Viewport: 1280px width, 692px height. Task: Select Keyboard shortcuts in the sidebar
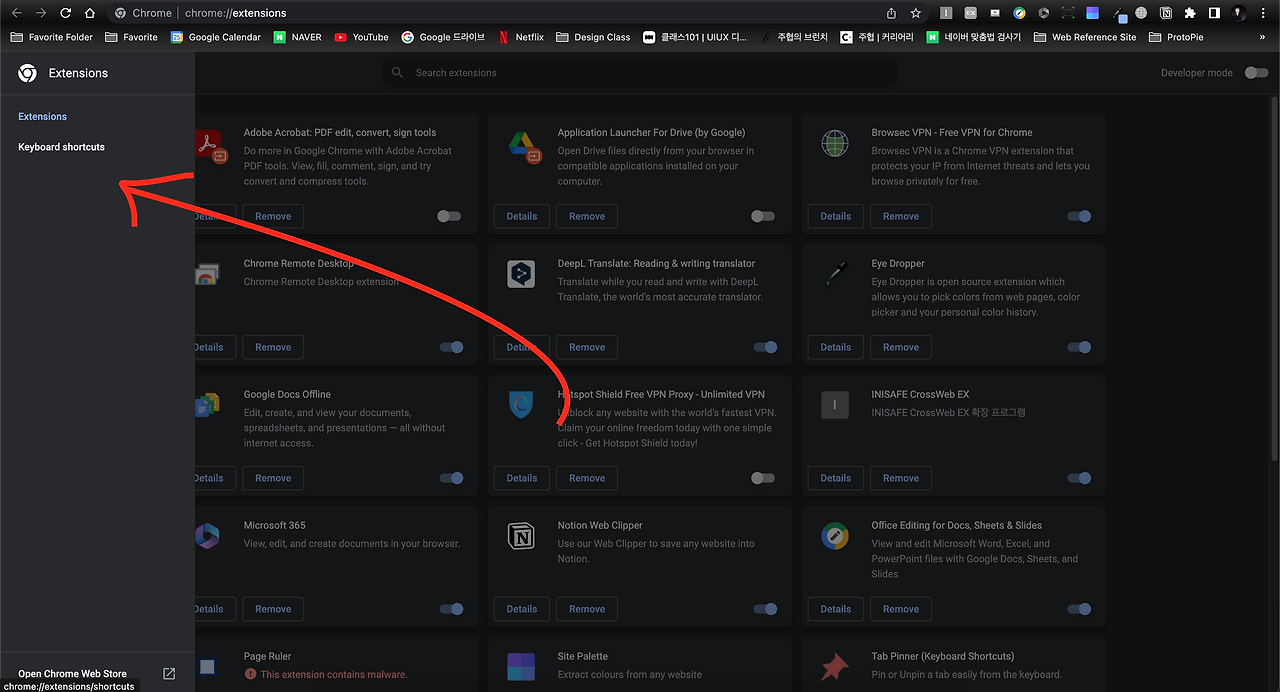[61, 147]
